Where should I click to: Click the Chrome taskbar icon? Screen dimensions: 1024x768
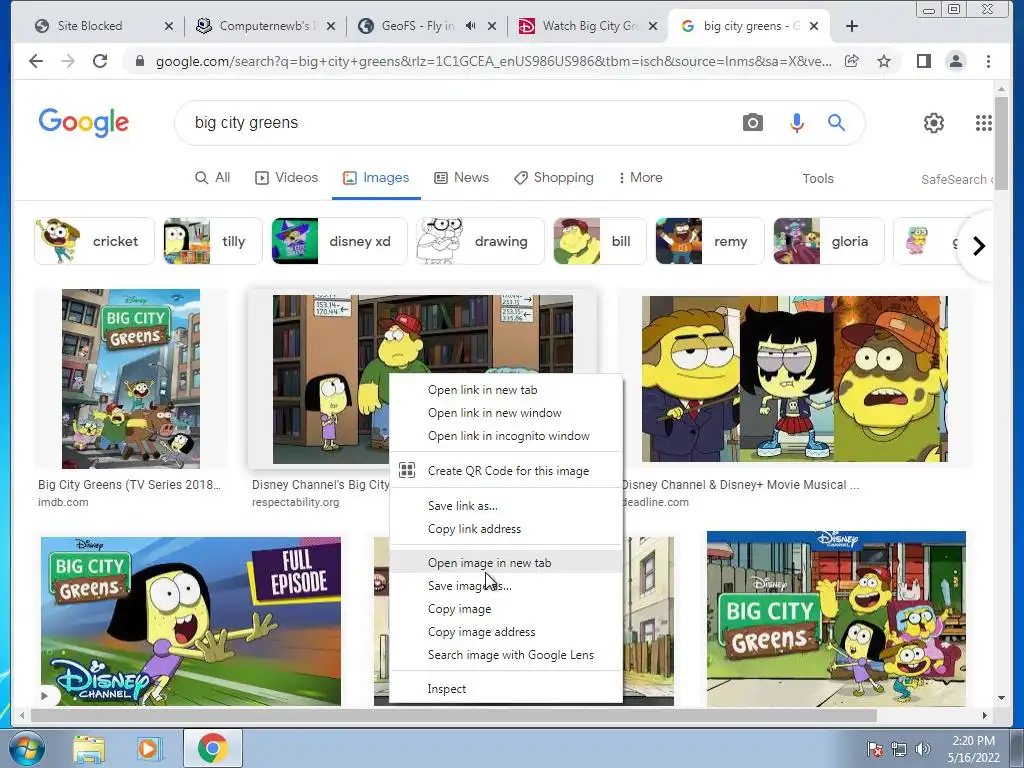212,748
